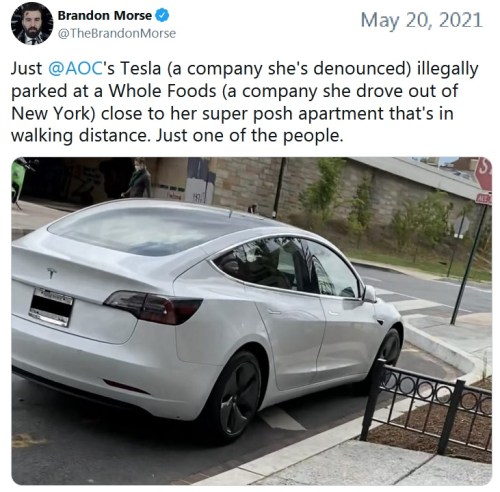Click the blue verified badge
The height and width of the screenshot is (492, 500).
162,15
